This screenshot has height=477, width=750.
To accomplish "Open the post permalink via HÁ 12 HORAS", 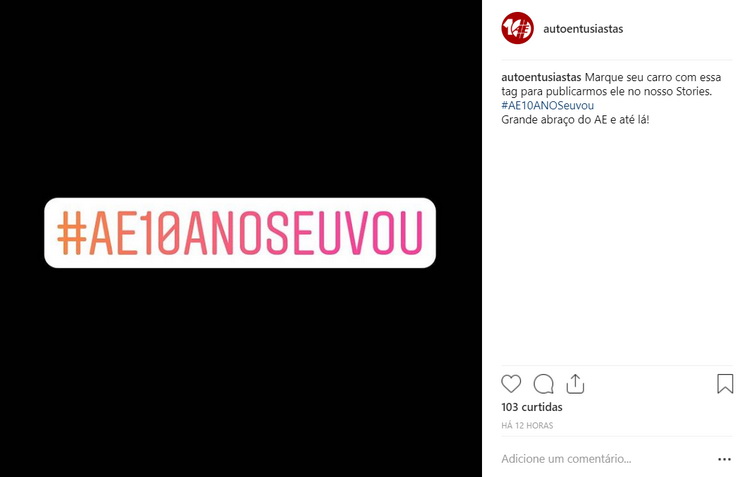I will point(527,425).
